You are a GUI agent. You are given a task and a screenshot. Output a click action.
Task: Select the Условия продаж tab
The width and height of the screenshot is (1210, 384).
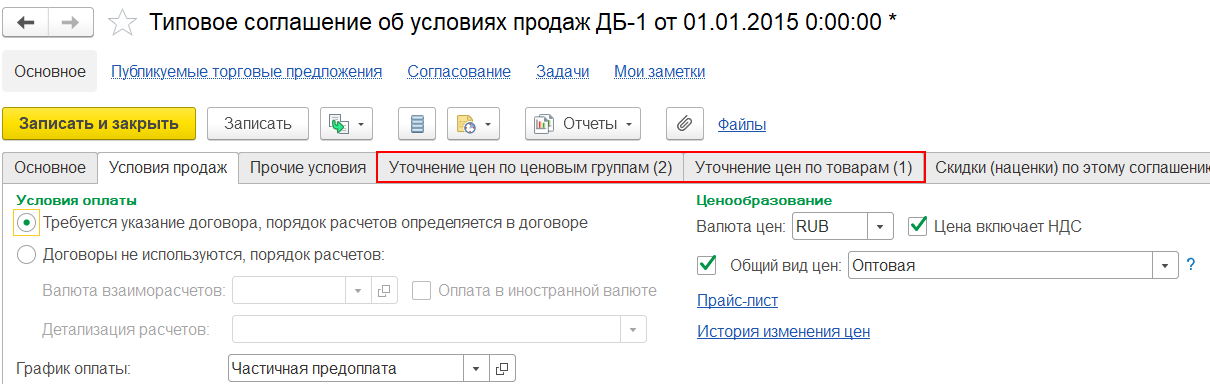point(168,168)
